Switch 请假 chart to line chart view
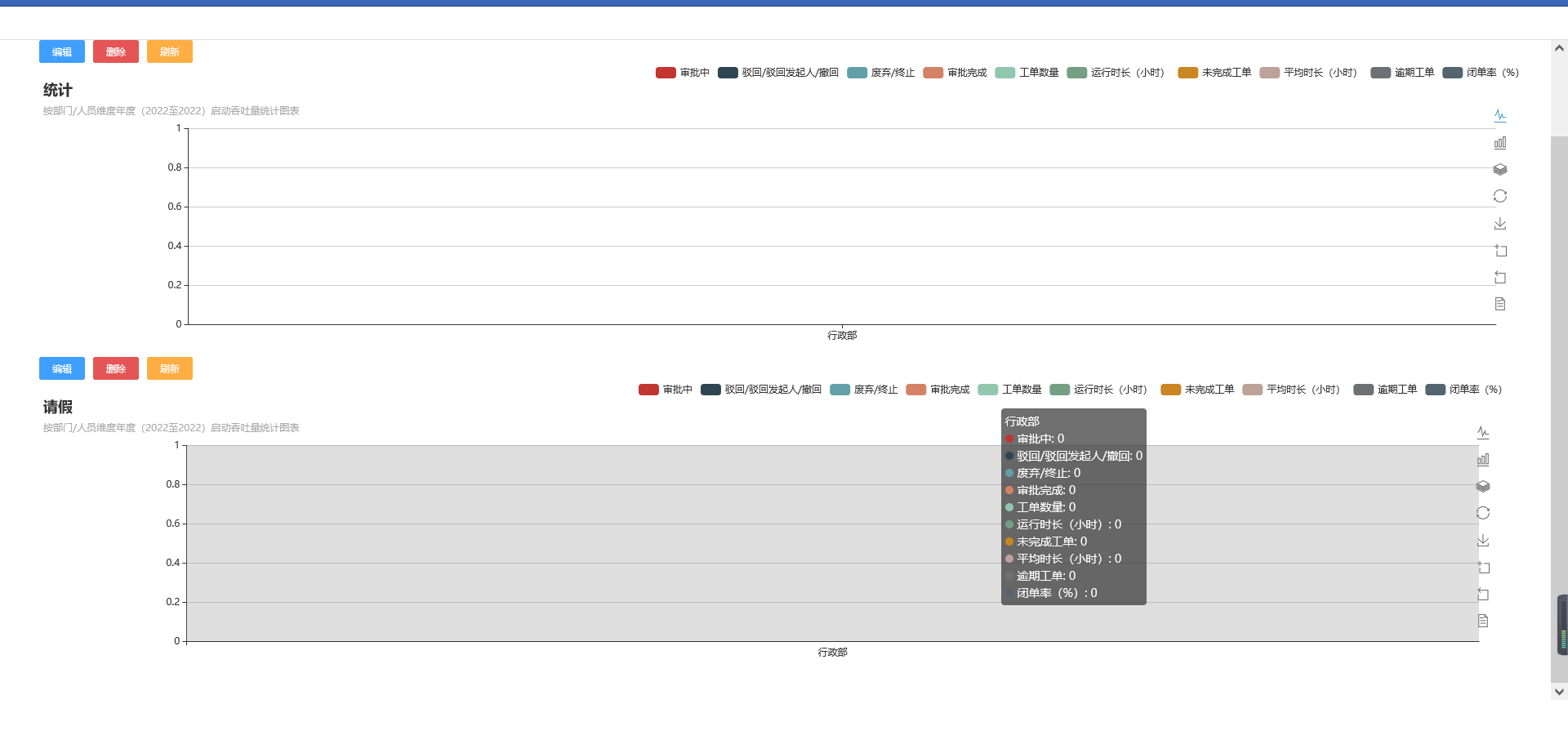Image resolution: width=1568 pixels, height=731 pixels. (x=1483, y=433)
